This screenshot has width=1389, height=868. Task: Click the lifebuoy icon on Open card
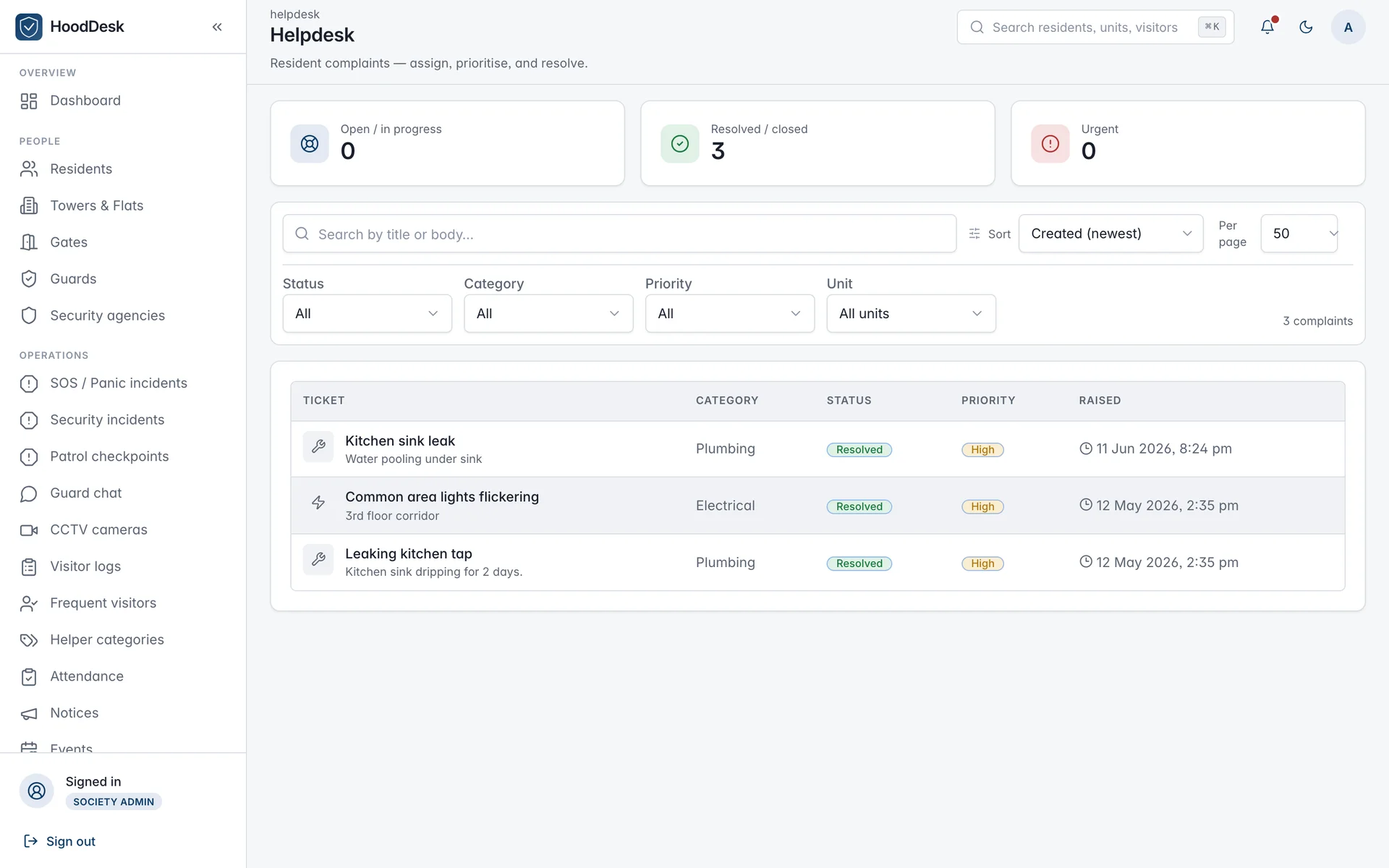310,143
